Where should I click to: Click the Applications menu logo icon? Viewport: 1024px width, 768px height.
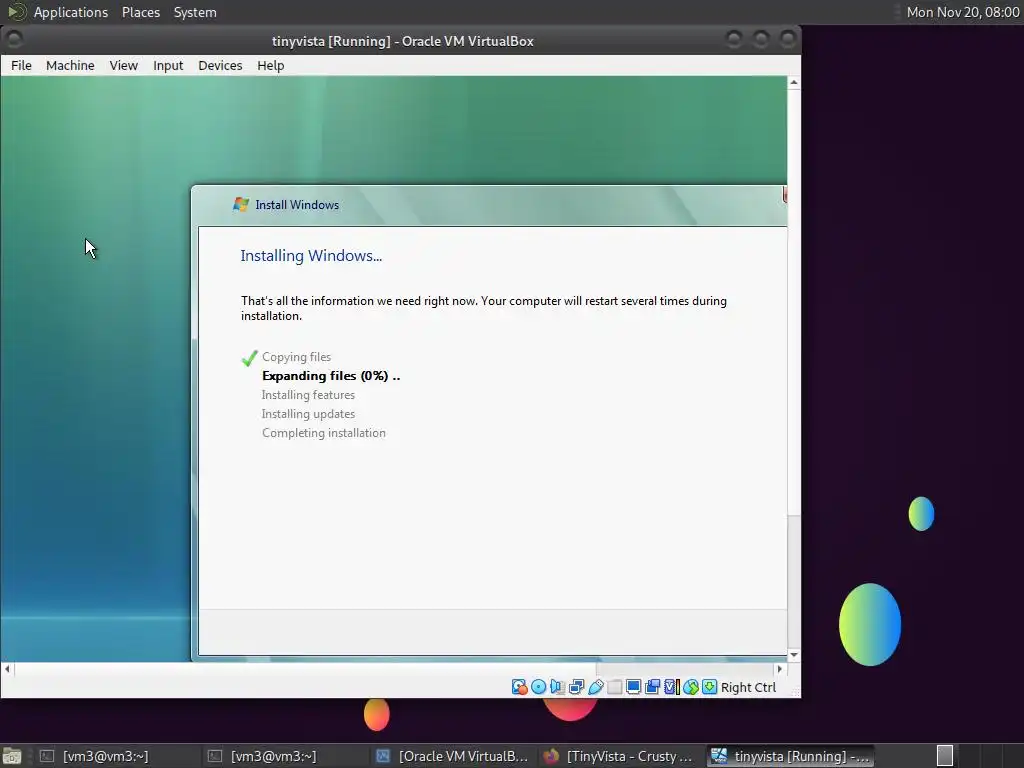pos(16,12)
